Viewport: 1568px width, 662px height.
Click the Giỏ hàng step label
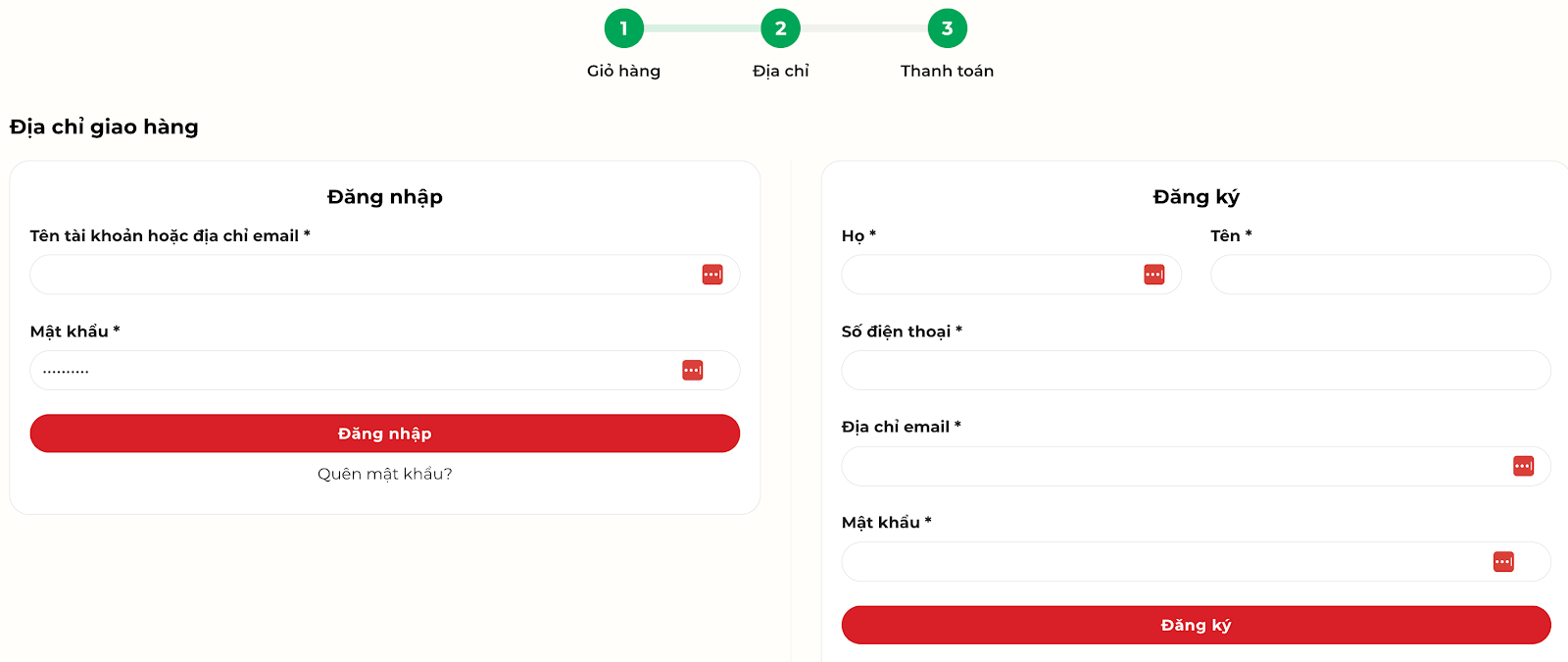pyautogui.click(x=623, y=71)
